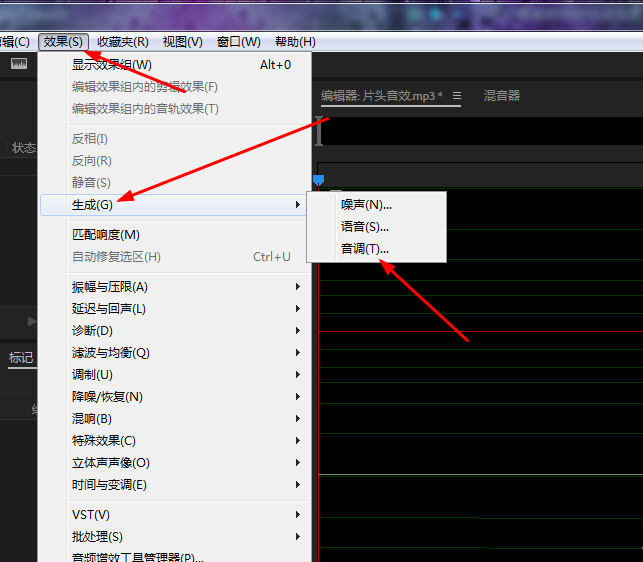
Task: Open the 效果(S) menu
Action: tap(63, 42)
